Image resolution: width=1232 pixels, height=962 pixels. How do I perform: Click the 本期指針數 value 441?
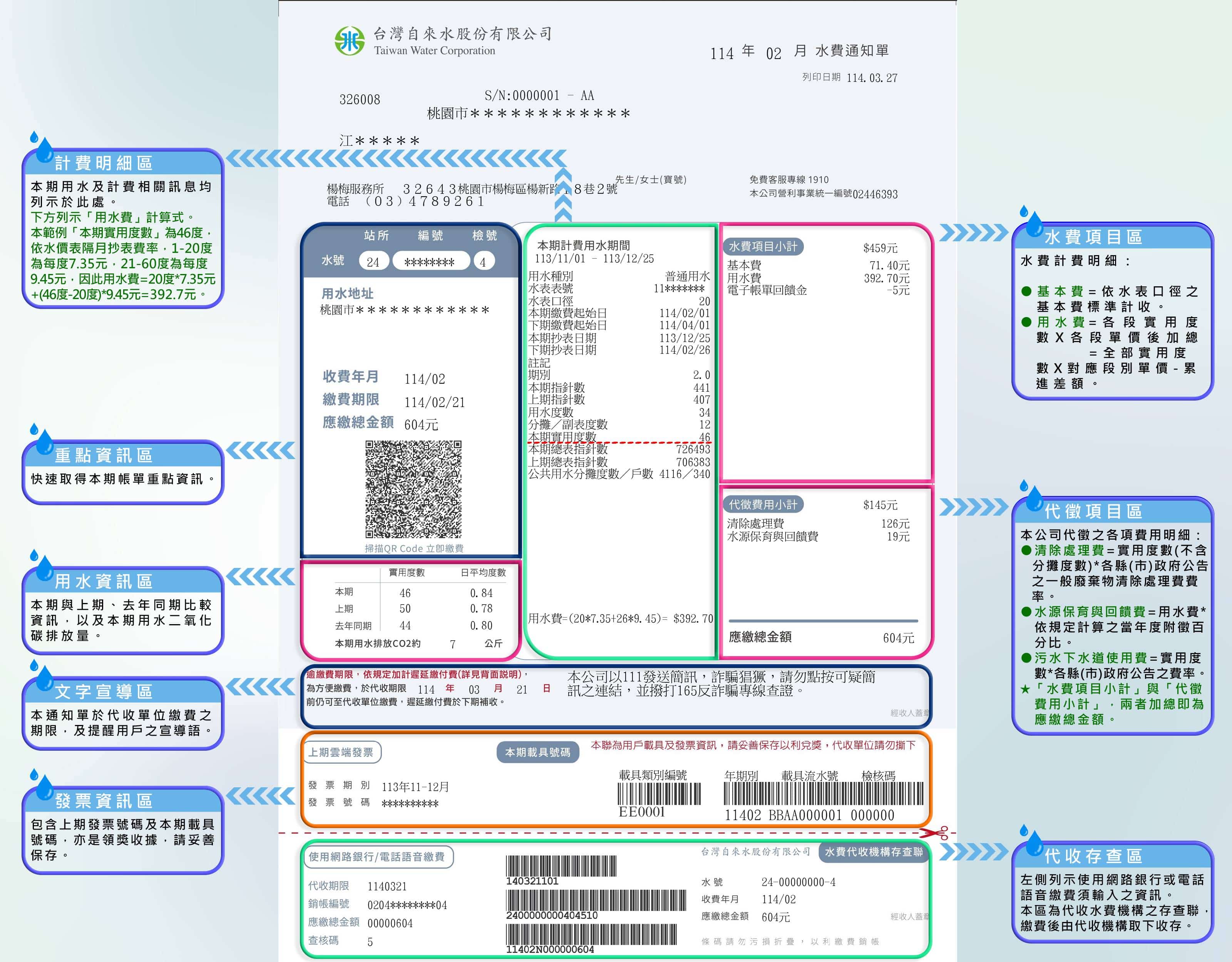(x=701, y=387)
